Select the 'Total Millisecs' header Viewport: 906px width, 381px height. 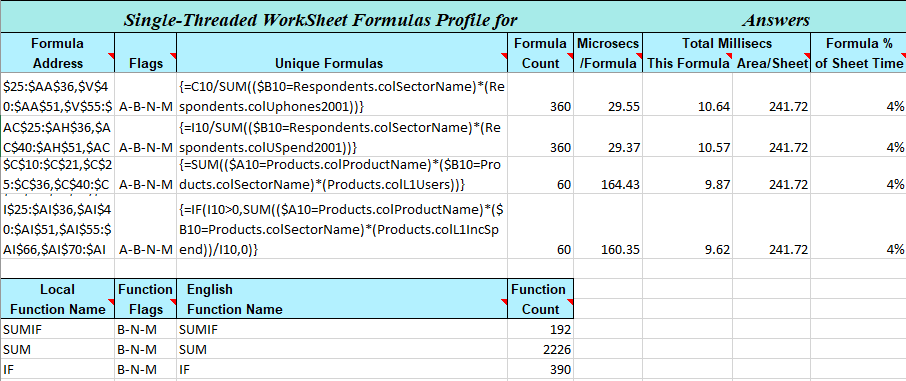pyautogui.click(x=726, y=43)
